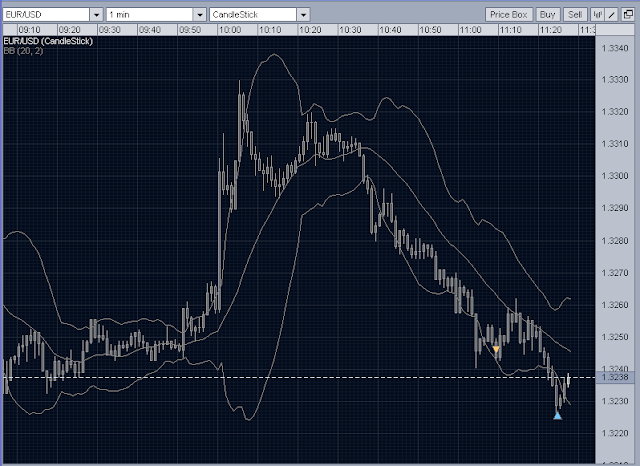This screenshot has width=640, height=466.
Task: Open the chart indicators tool icon
Action: (x=597, y=15)
